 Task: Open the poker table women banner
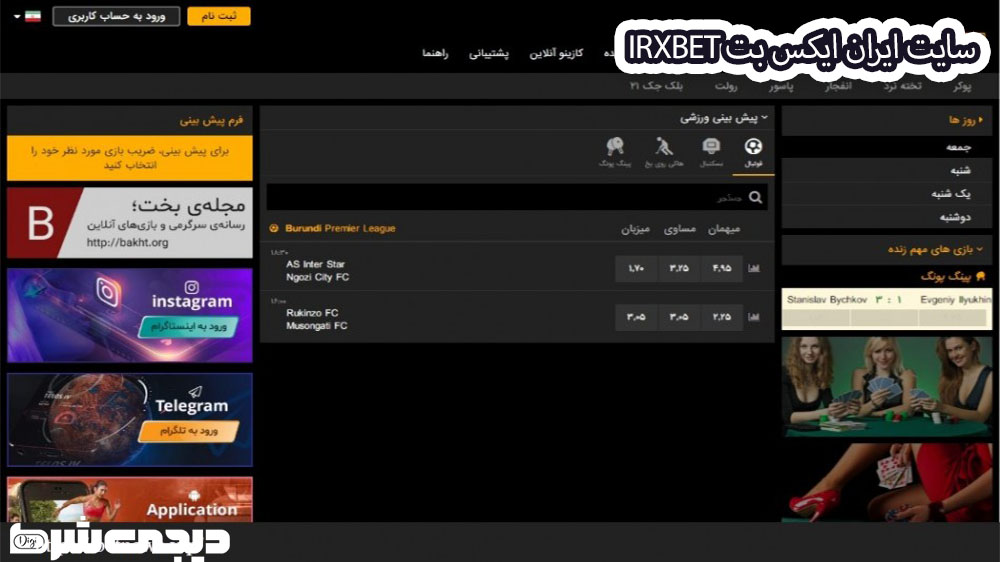[887, 387]
